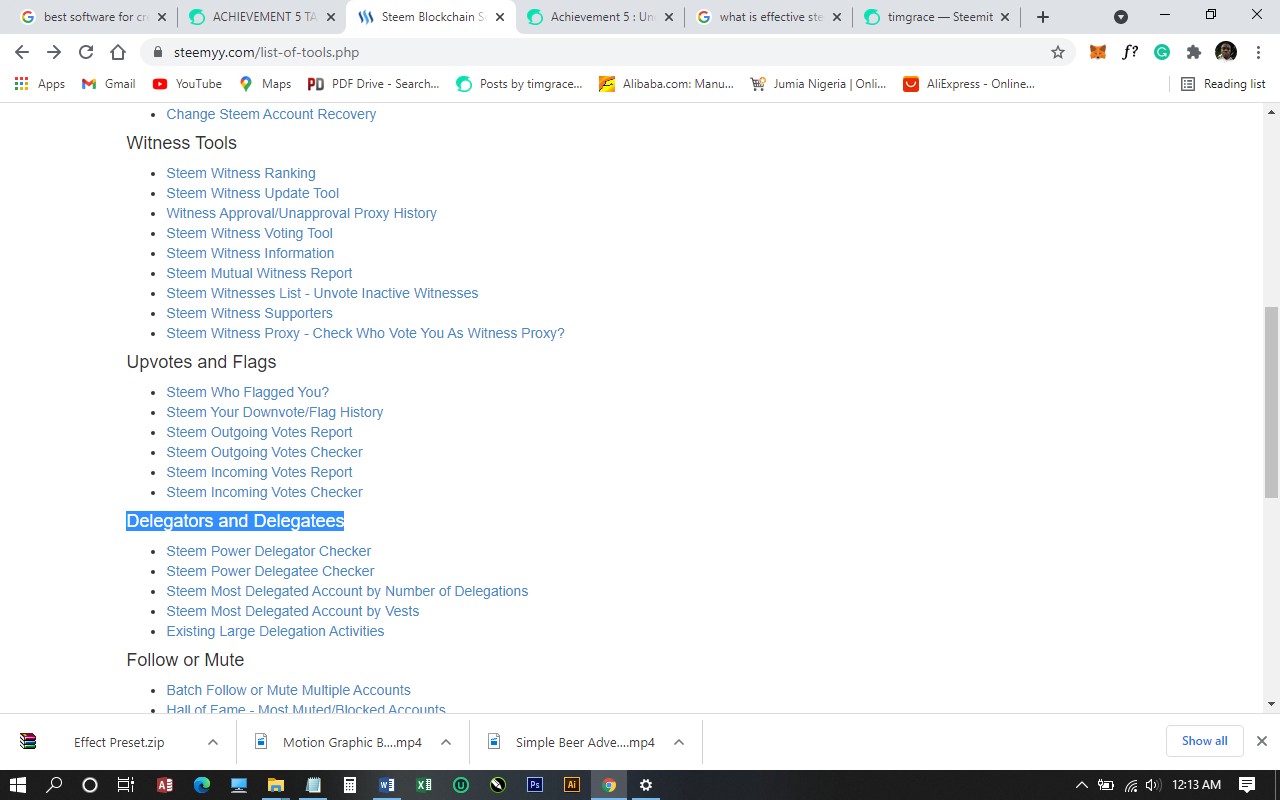Expand options for Motion Graphic video download
This screenshot has height=800, width=1280.
(447, 742)
